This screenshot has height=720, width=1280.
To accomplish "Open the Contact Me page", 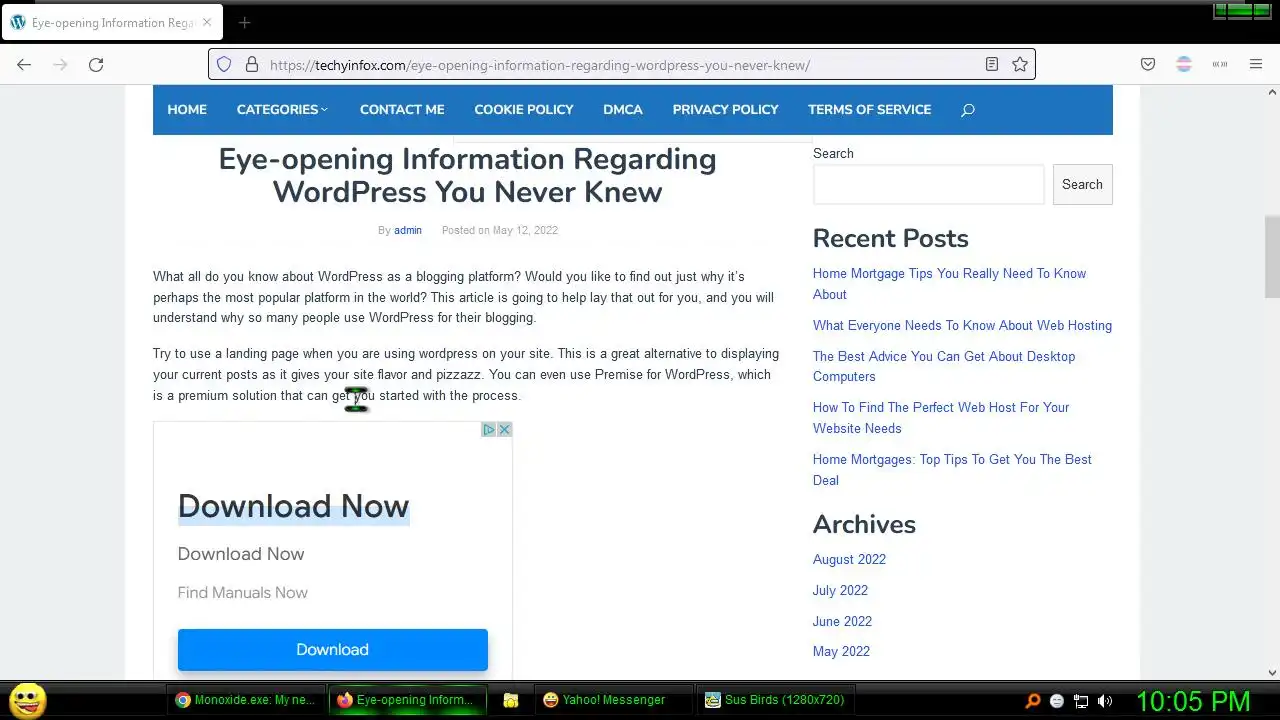I will coord(402,110).
